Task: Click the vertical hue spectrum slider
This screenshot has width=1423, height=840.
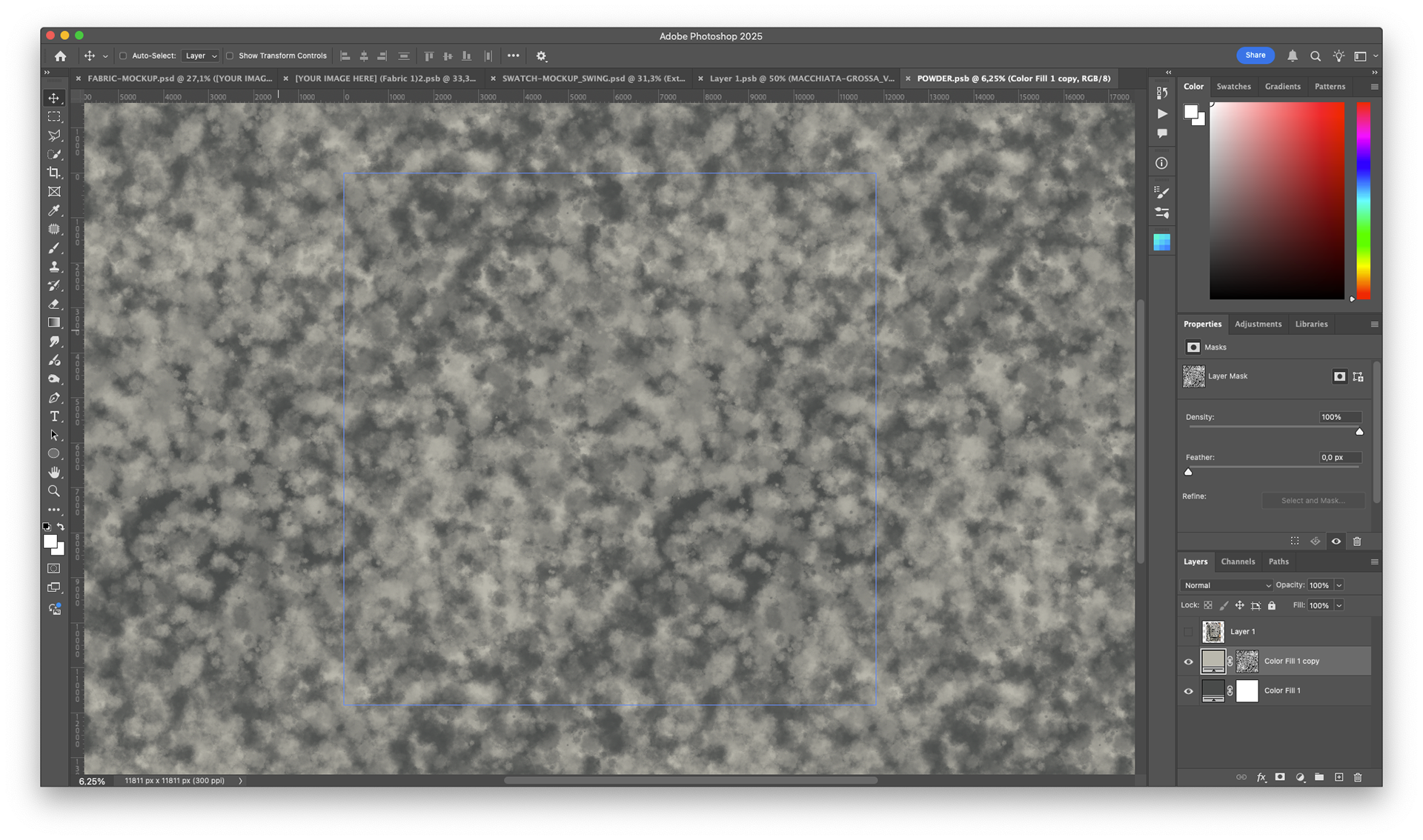Action: coord(1363,200)
